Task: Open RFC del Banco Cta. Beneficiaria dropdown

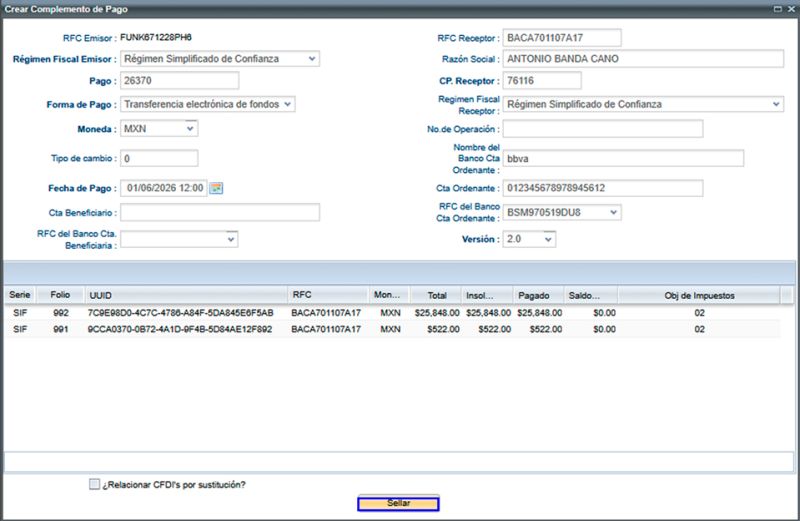Action: (231, 239)
